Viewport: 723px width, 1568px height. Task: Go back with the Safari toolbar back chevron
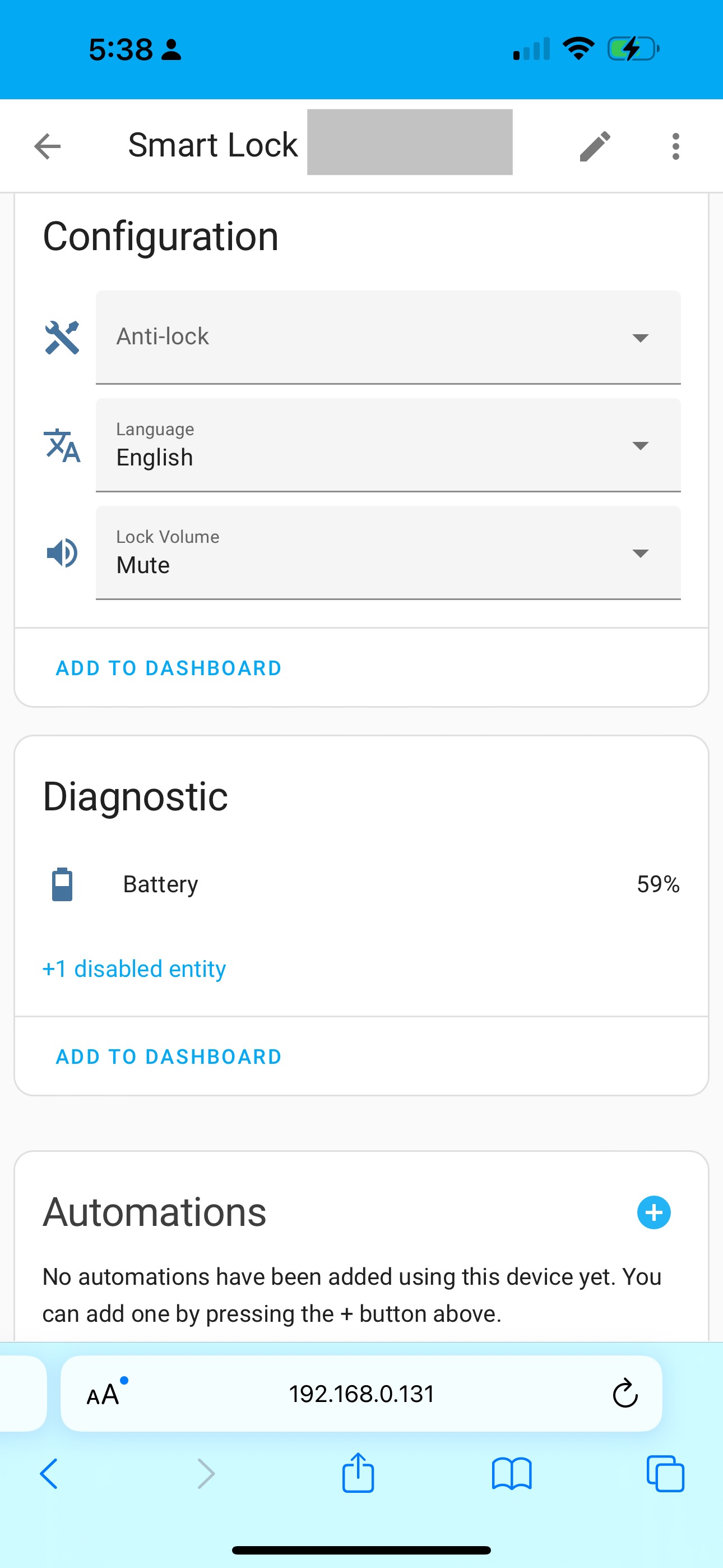[x=49, y=1474]
